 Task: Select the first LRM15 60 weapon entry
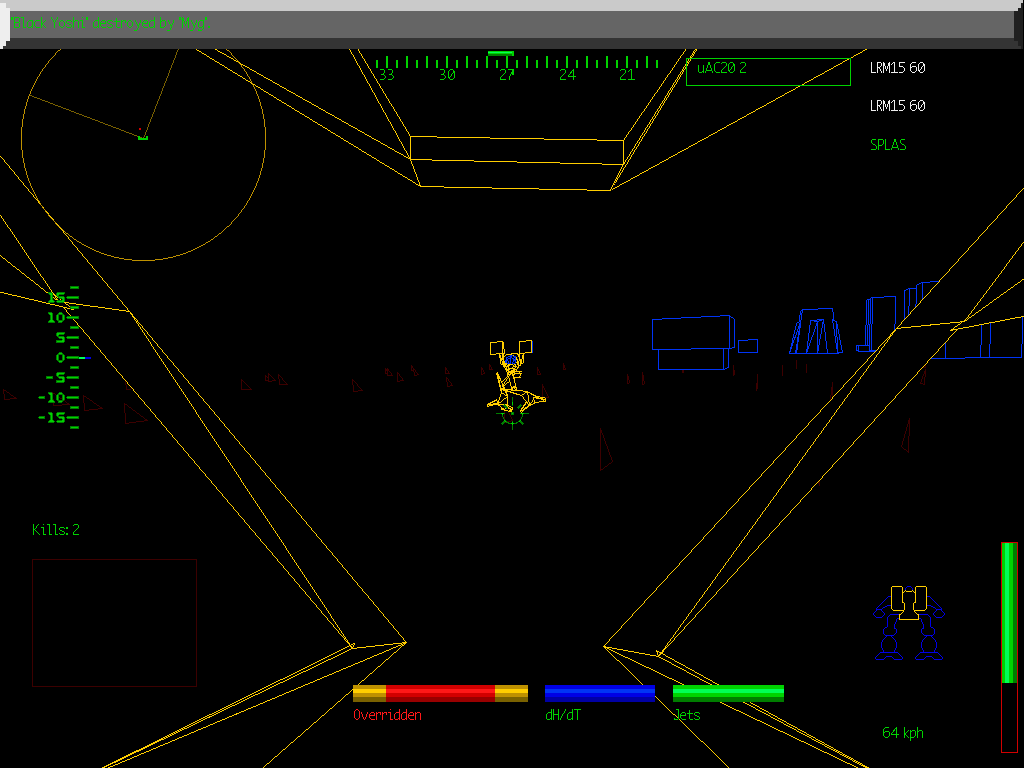pos(897,68)
